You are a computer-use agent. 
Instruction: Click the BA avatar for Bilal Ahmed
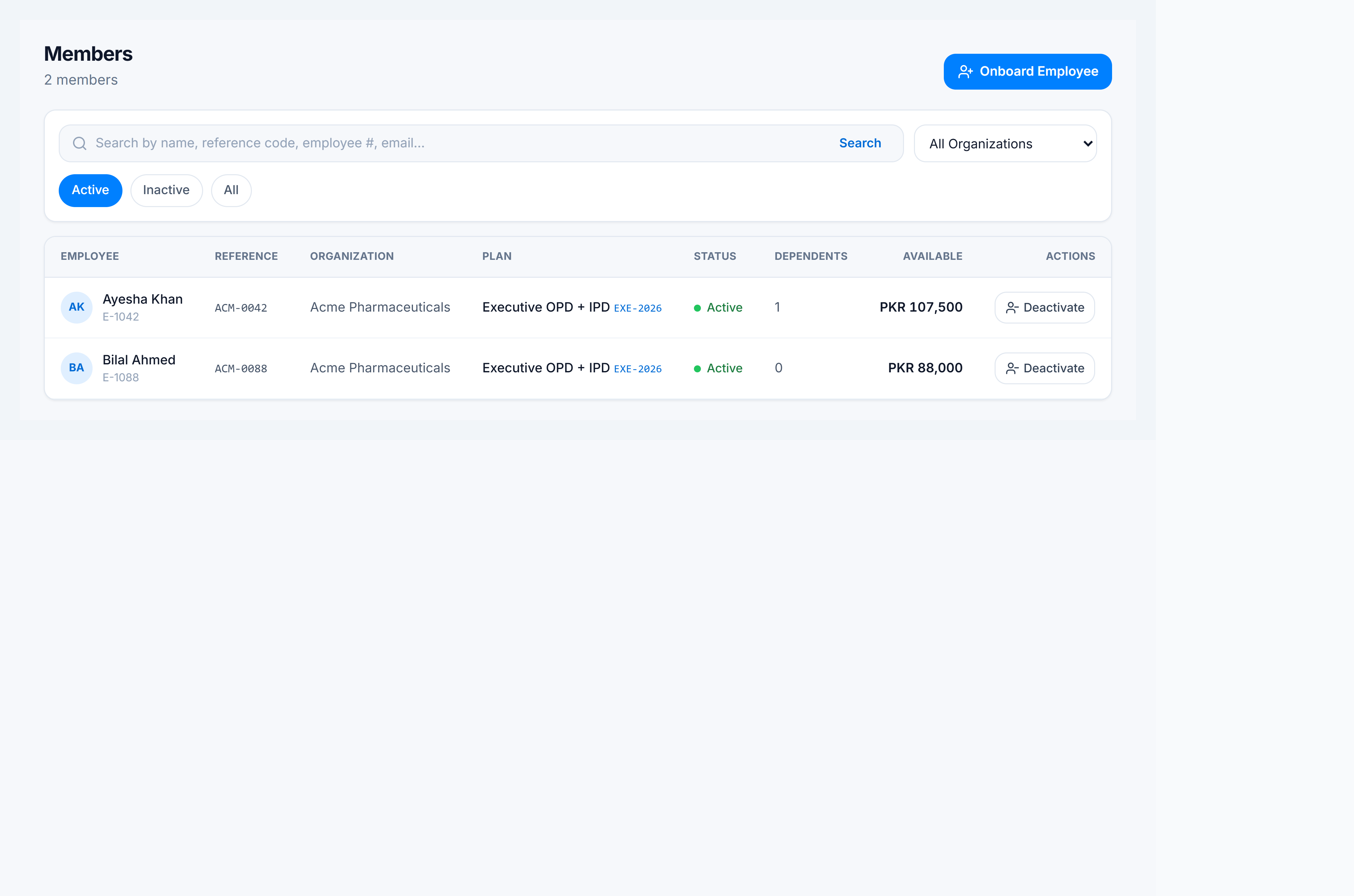click(x=77, y=368)
